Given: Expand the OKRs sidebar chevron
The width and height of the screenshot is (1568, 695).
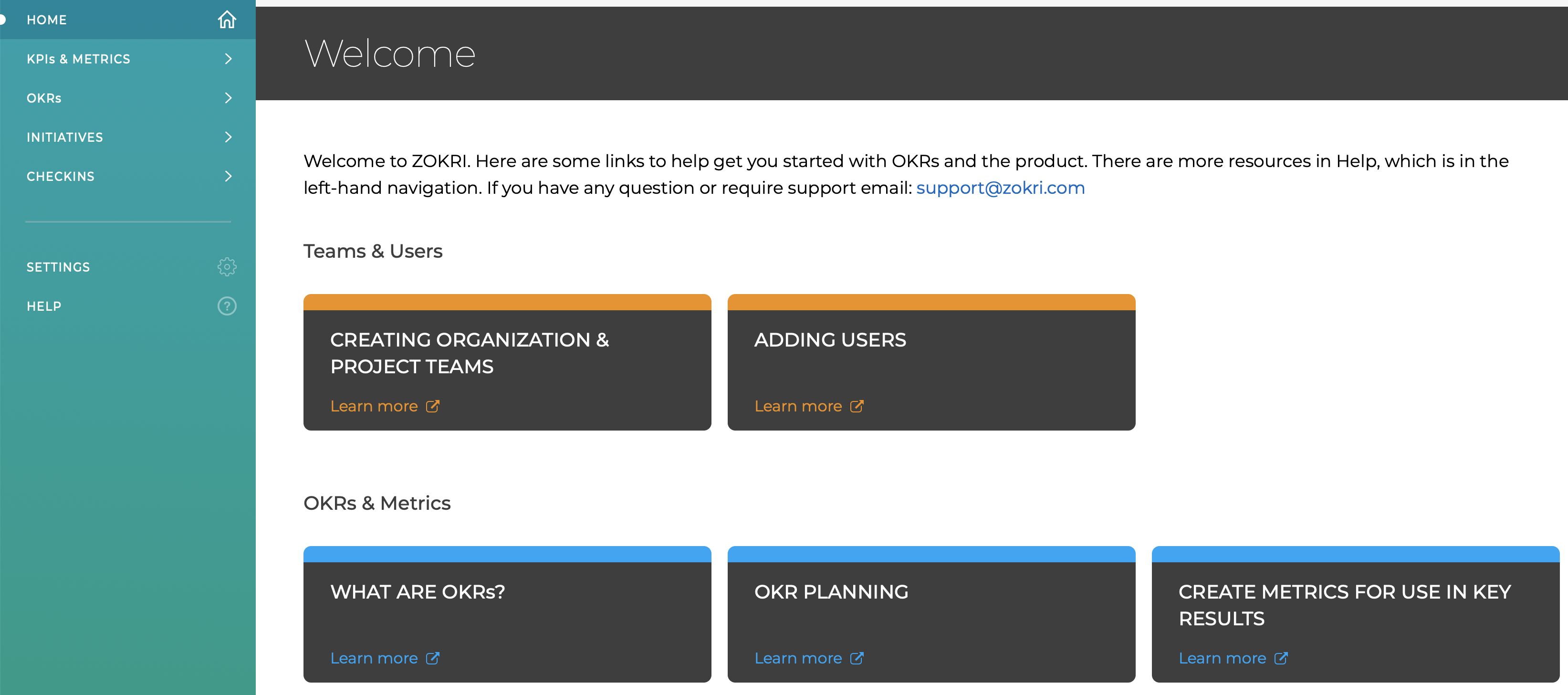Looking at the screenshot, I should pyautogui.click(x=228, y=97).
